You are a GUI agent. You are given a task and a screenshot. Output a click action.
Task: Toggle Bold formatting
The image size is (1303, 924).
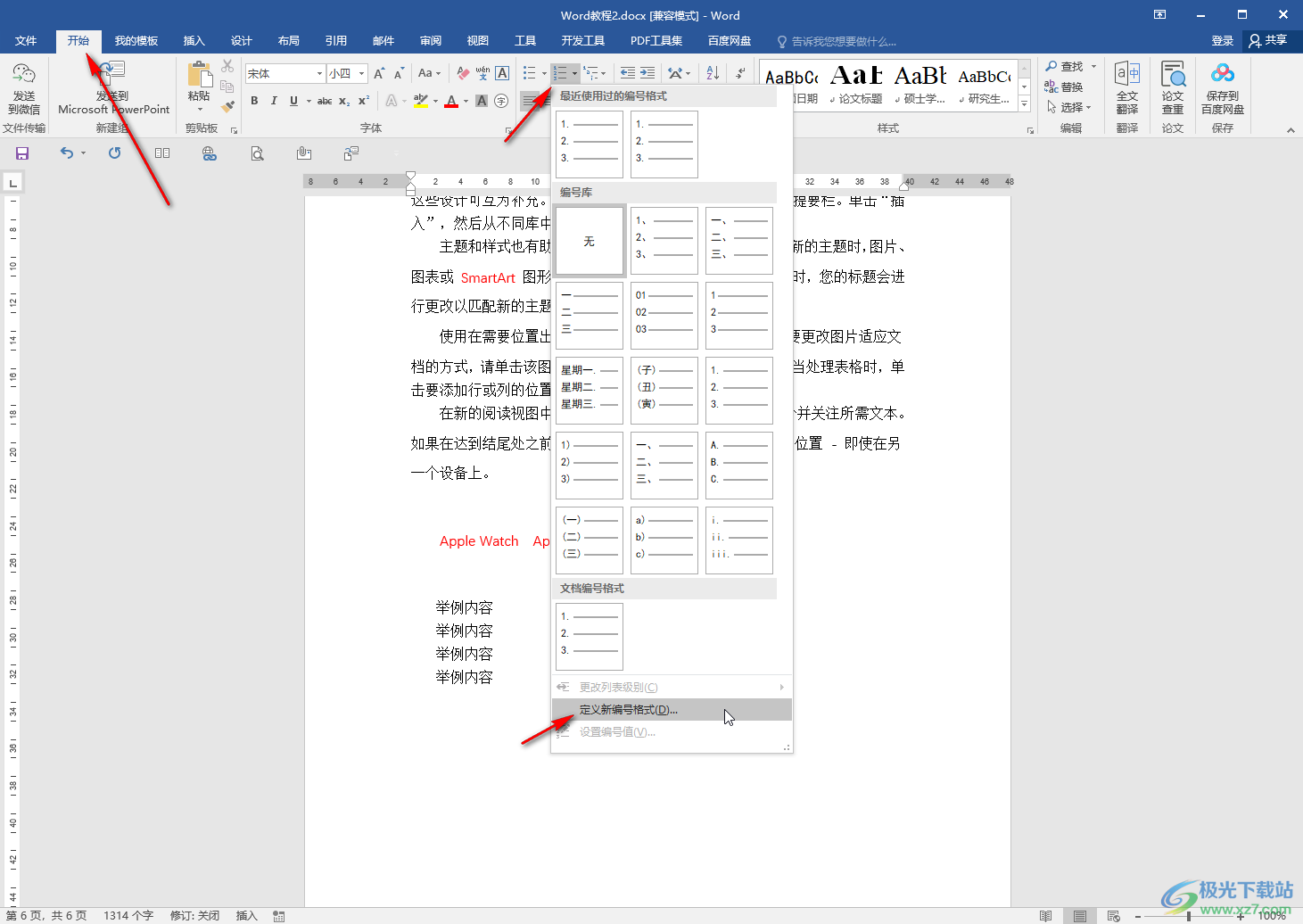(x=254, y=101)
